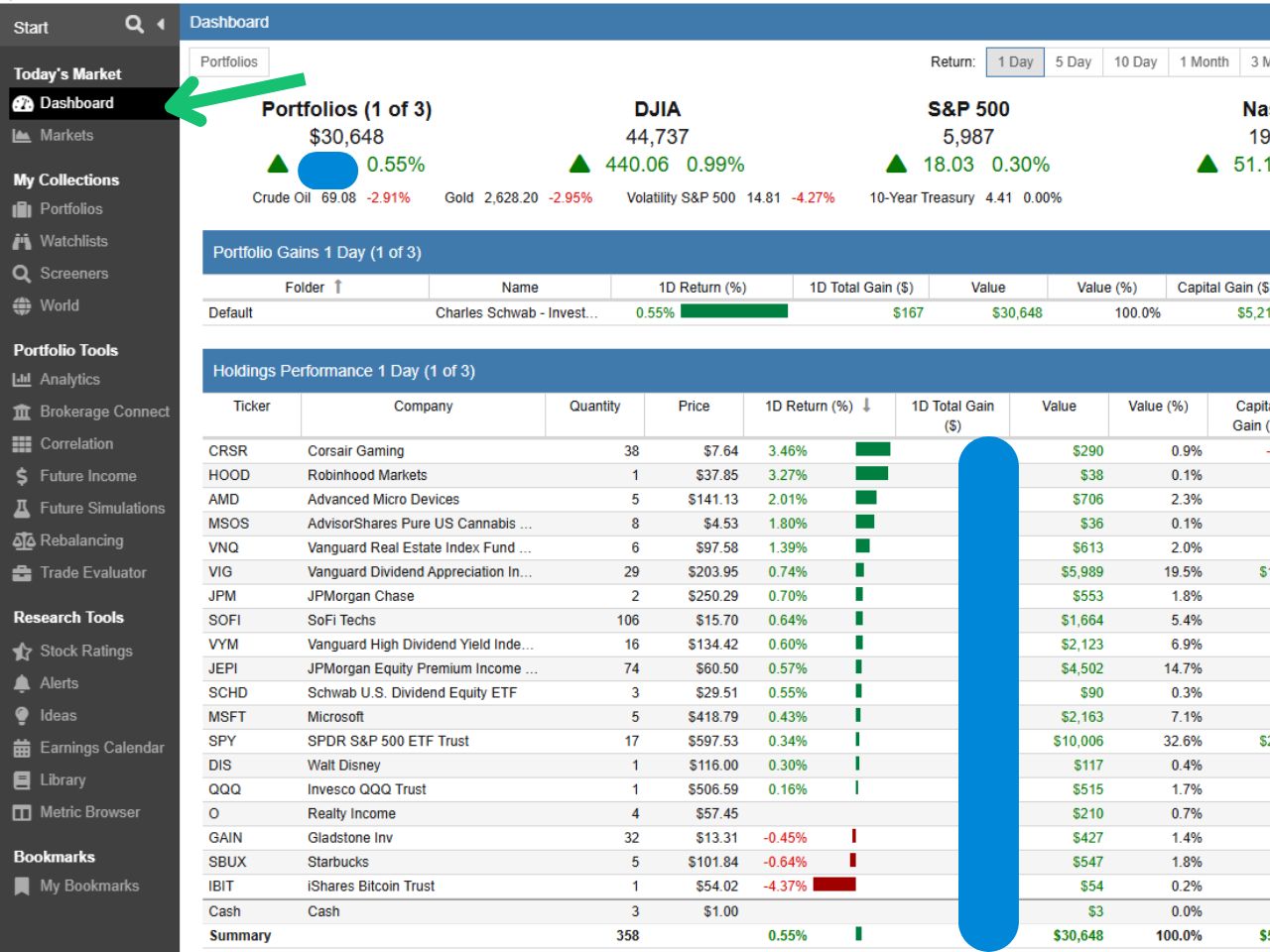Click the Metric Browser icon
This screenshot has height=952, width=1270.
point(23,812)
